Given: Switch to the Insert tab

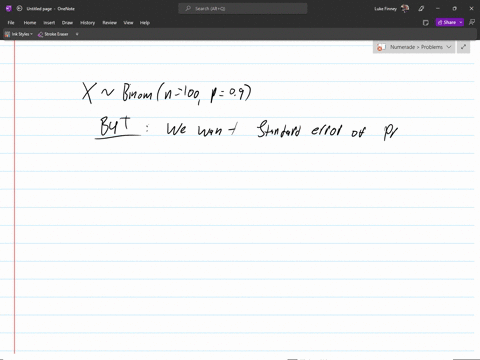Looking at the screenshot, I should point(49,23).
